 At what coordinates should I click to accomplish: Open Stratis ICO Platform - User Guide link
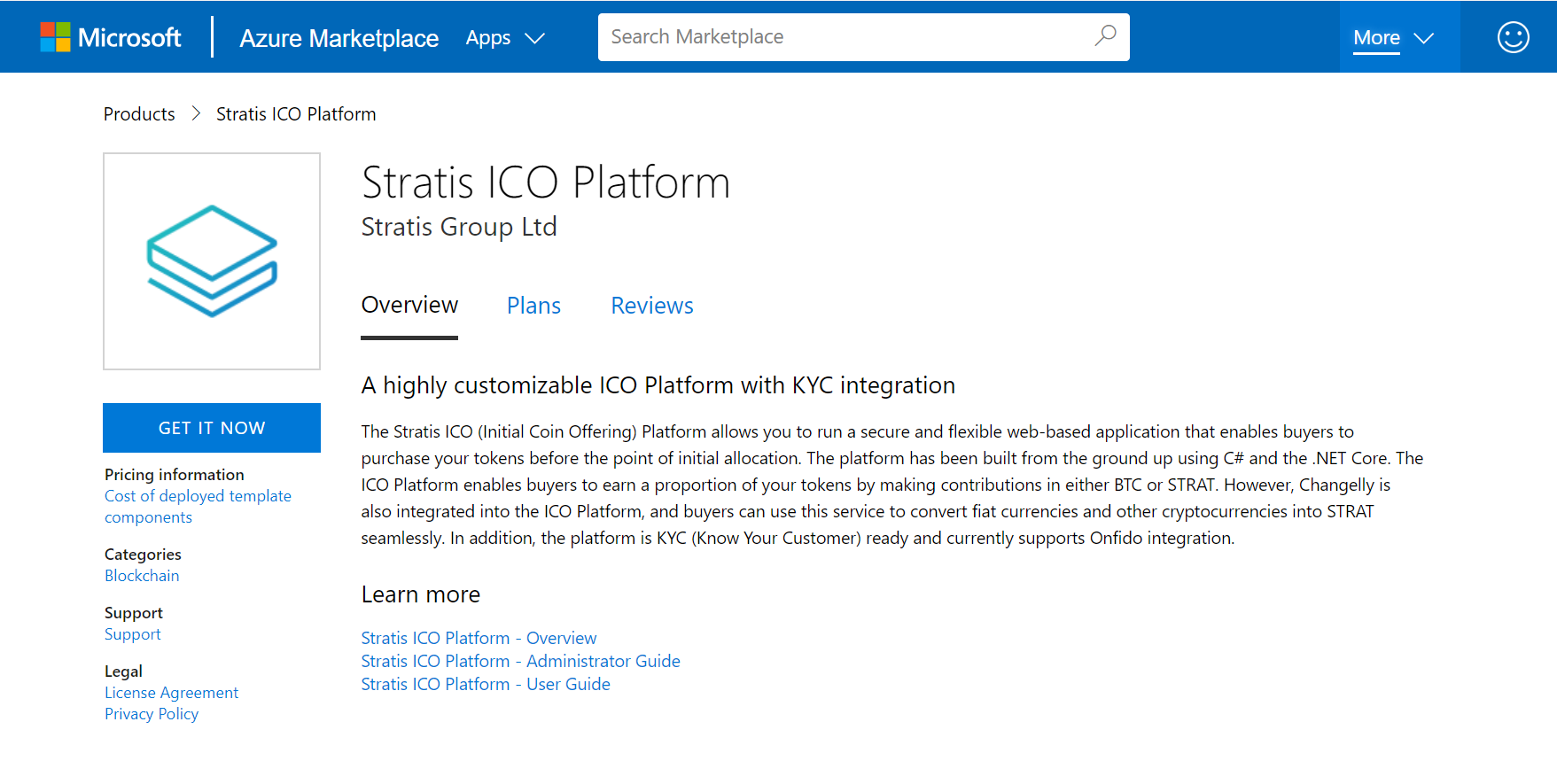[486, 684]
